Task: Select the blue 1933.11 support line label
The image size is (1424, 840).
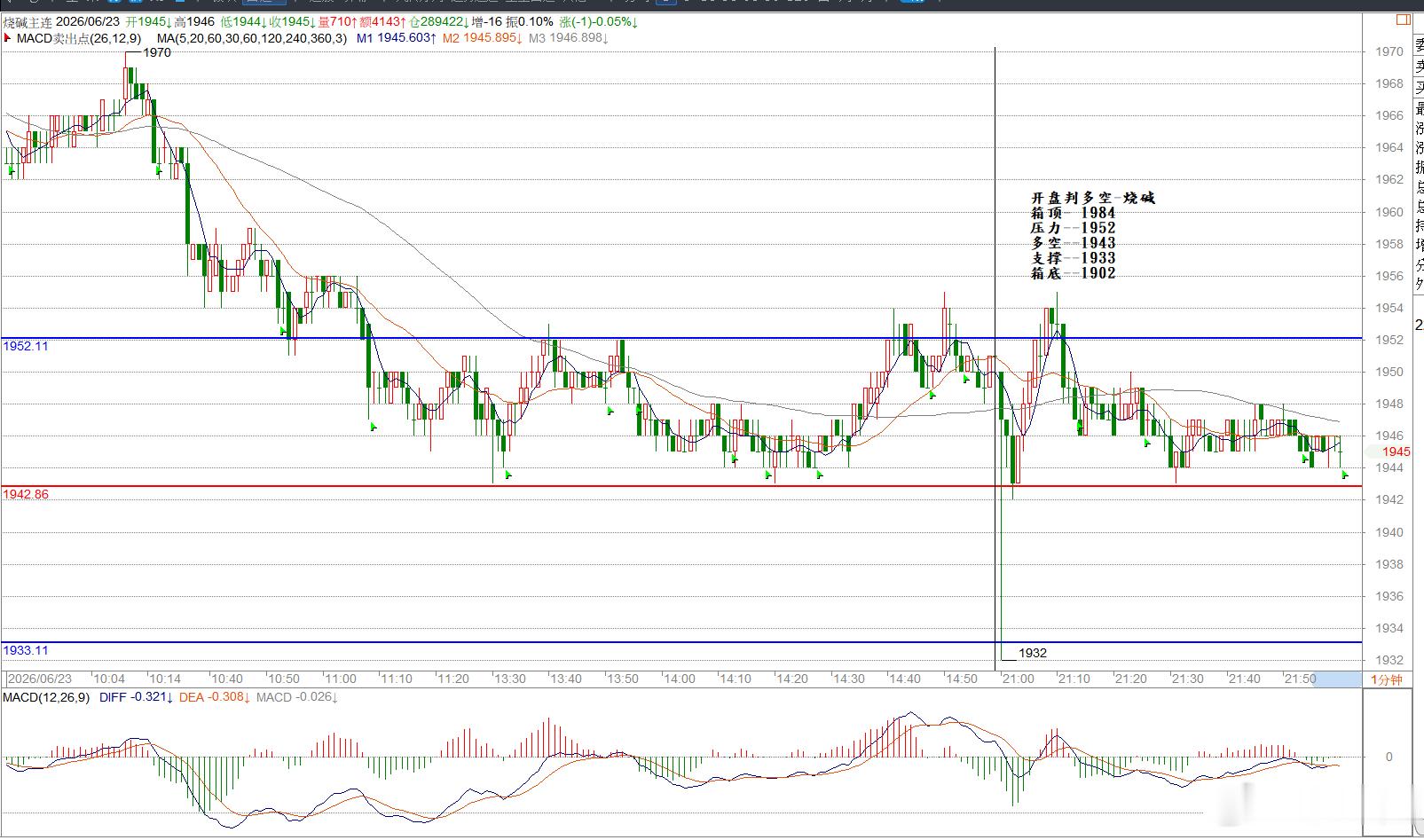Action: 26,650
